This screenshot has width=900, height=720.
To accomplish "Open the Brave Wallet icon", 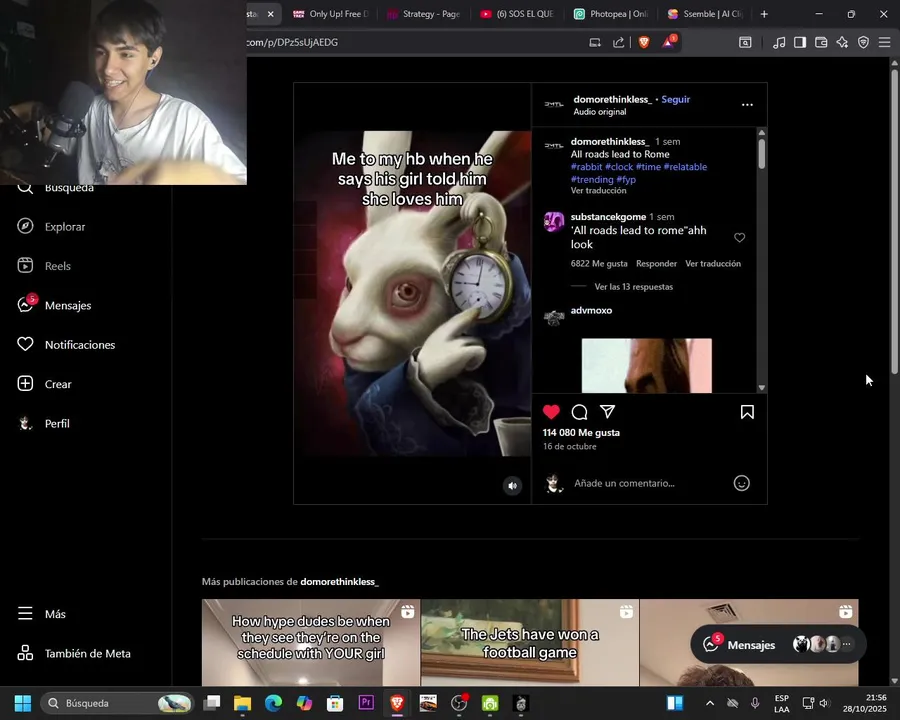I will [821, 42].
